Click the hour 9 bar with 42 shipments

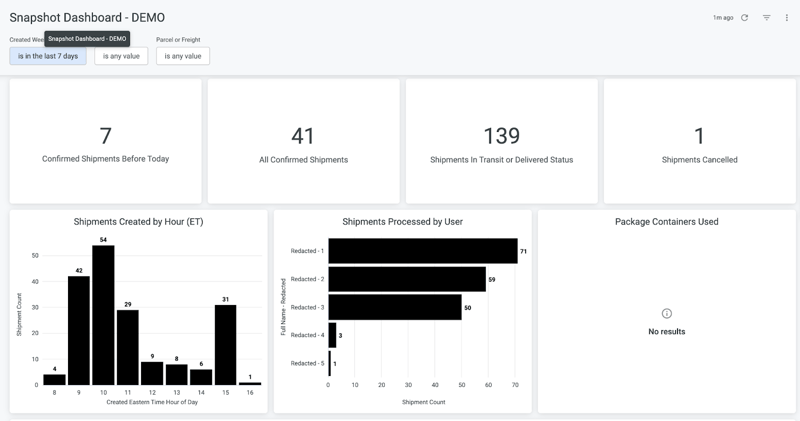(x=79, y=330)
